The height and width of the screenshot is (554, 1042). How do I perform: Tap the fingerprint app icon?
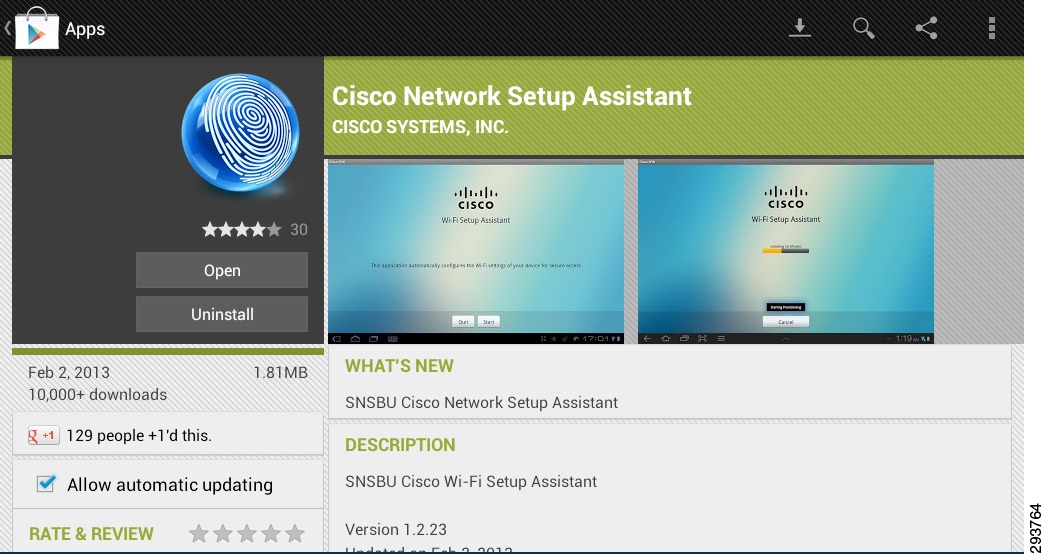pos(241,133)
